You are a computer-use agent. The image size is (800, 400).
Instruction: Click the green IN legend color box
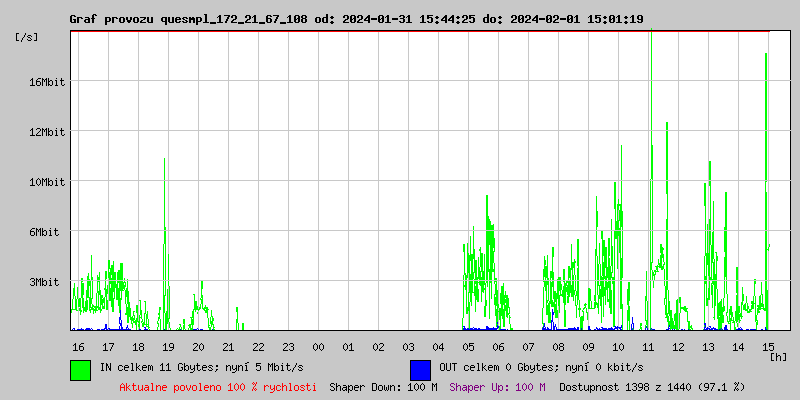80,369
